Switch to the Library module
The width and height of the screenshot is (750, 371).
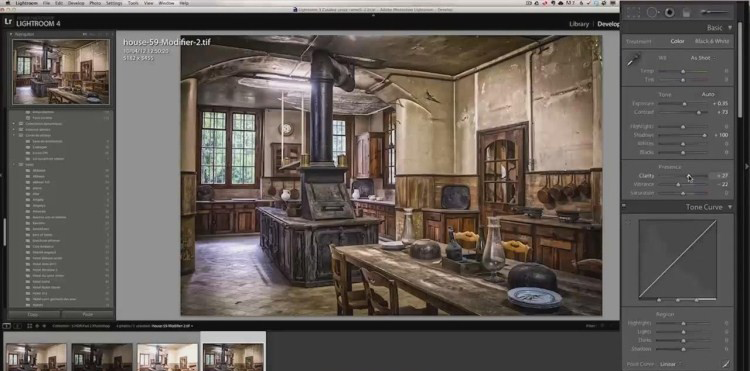579,24
